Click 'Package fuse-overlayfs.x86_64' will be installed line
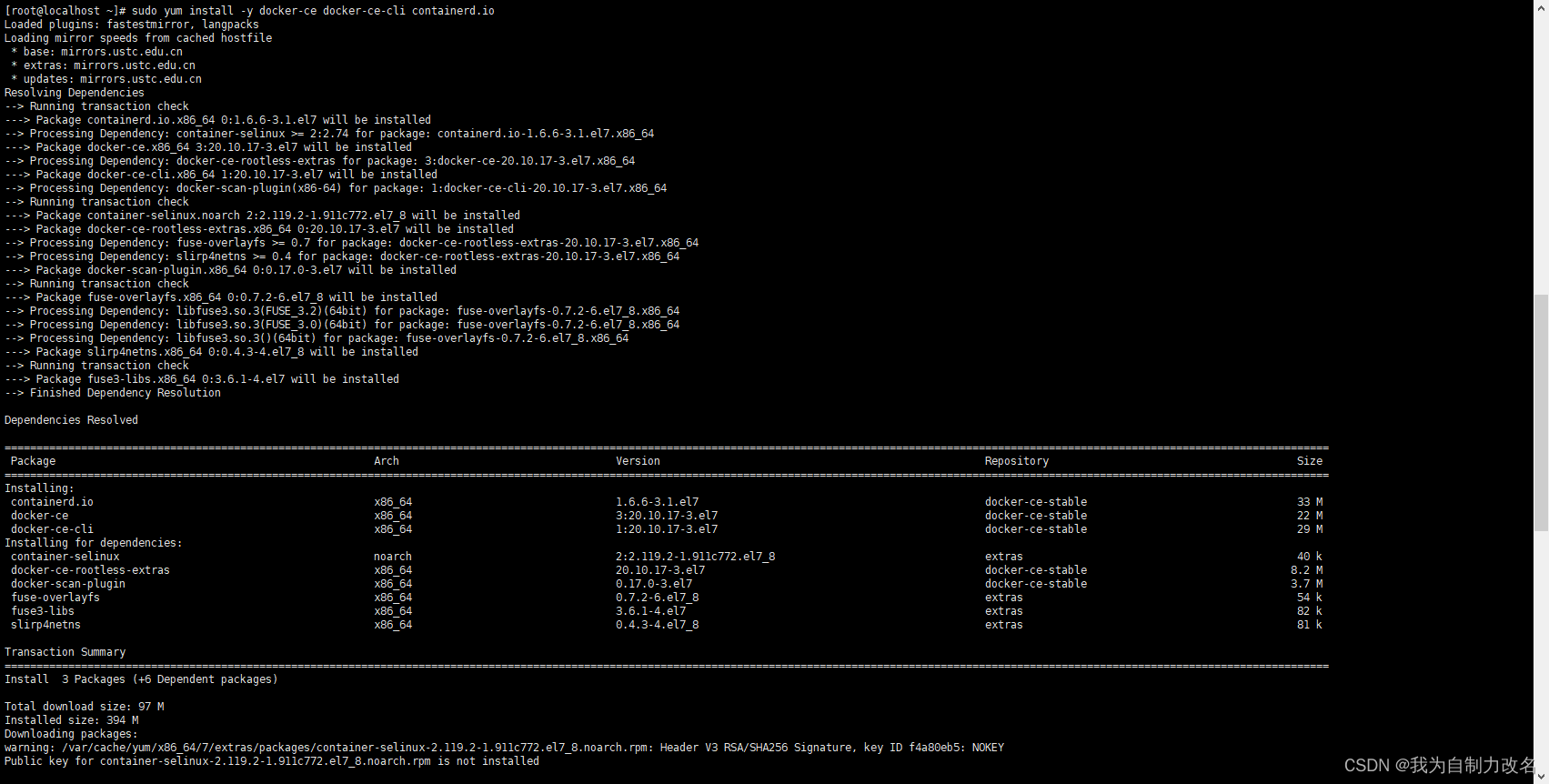 tap(221, 297)
